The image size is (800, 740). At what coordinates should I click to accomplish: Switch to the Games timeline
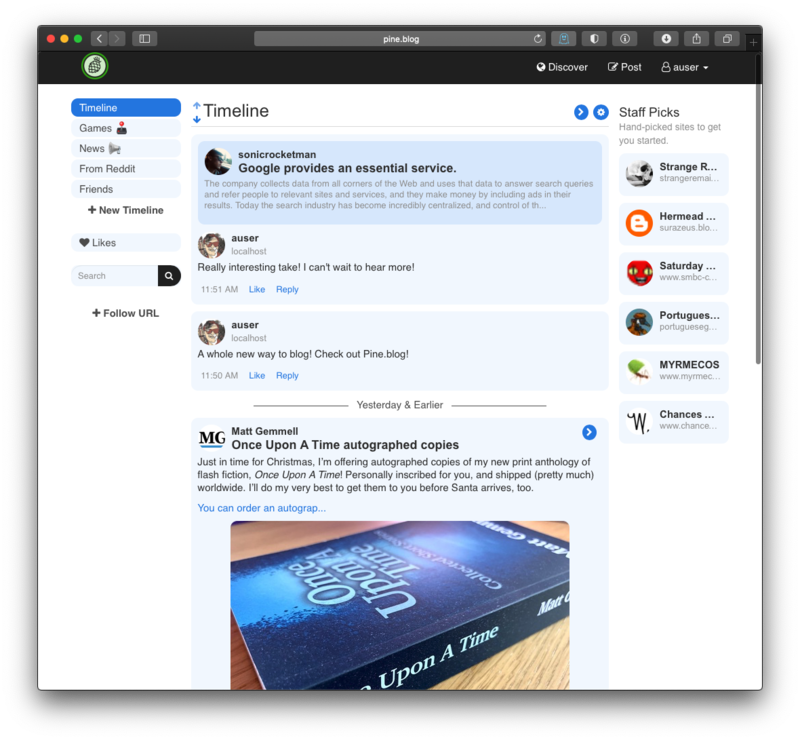(x=126, y=128)
